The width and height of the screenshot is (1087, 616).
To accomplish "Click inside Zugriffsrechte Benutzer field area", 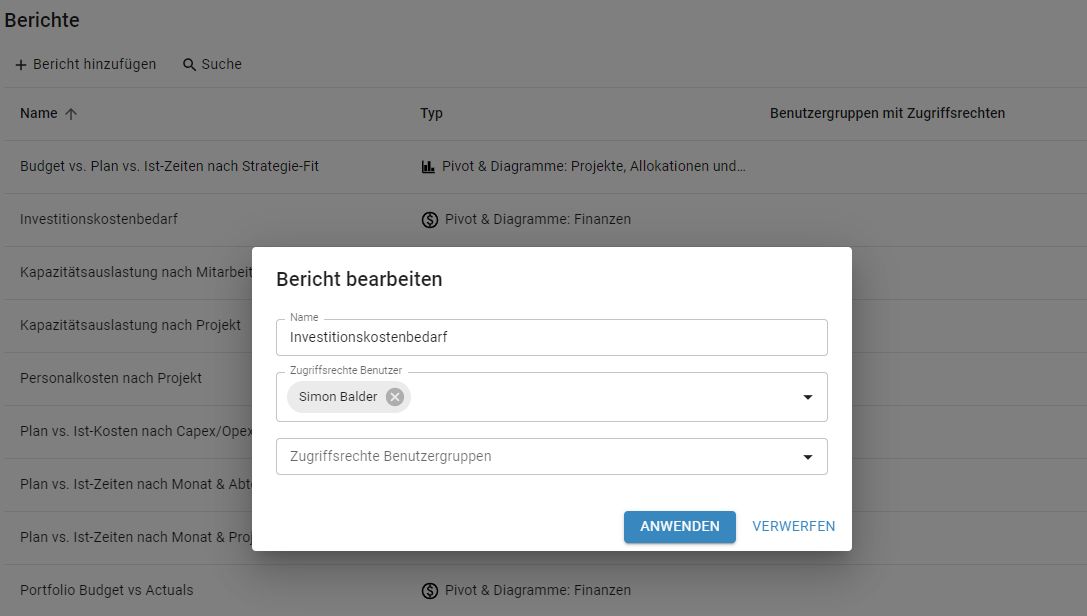I will click(552, 397).
